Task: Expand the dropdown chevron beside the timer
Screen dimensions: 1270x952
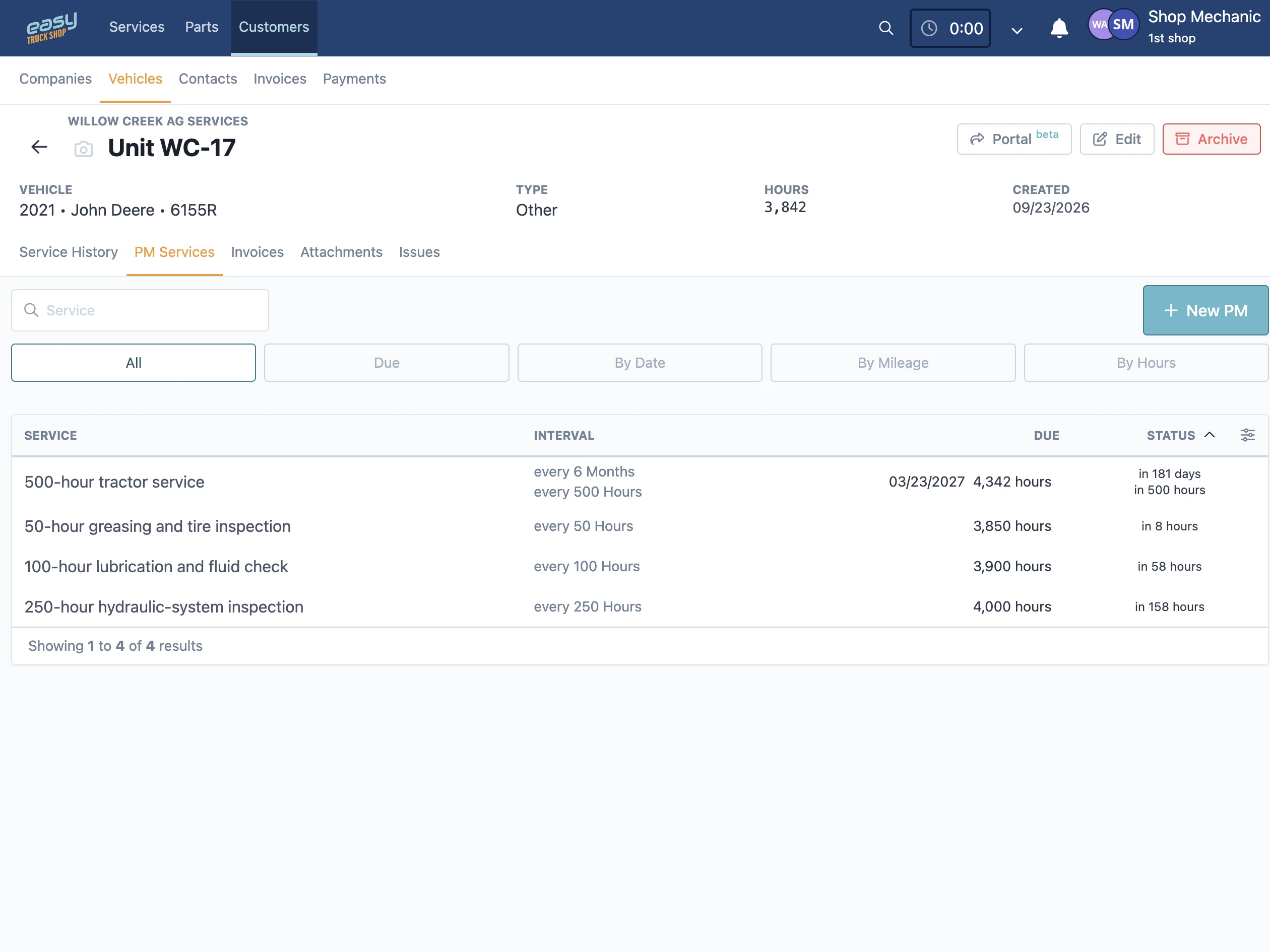Action: (1017, 30)
